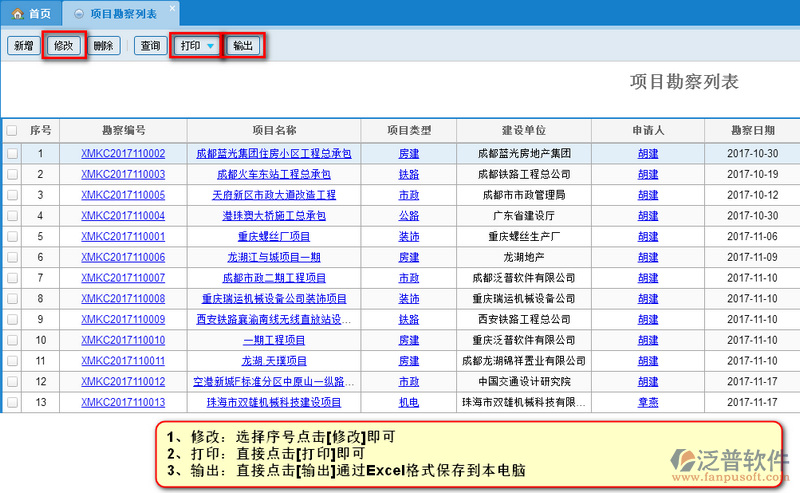Sort by 勘察日期 column header

pyautogui.click(x=751, y=130)
